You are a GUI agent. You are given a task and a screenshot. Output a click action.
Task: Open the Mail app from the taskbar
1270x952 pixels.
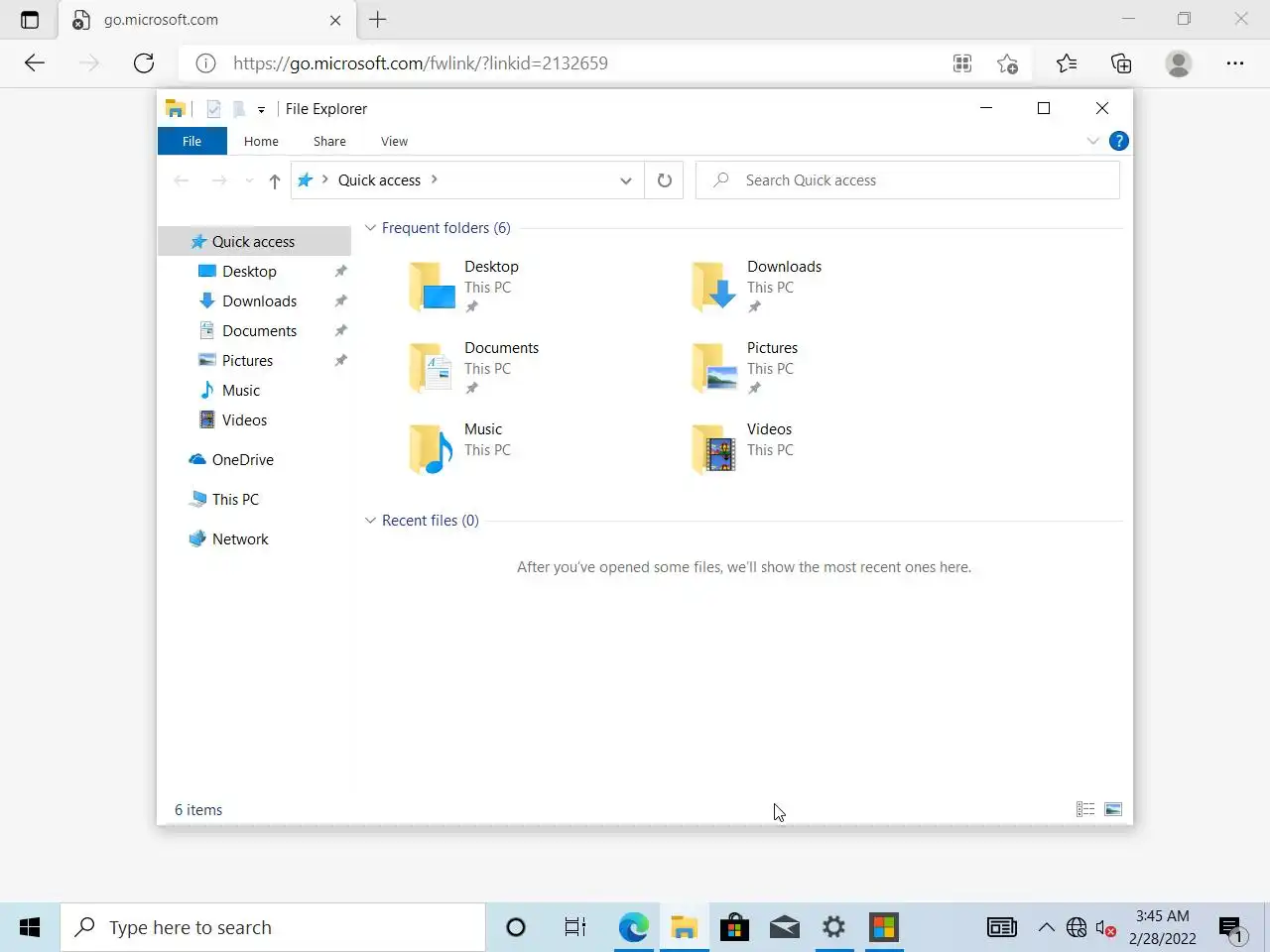(x=784, y=927)
